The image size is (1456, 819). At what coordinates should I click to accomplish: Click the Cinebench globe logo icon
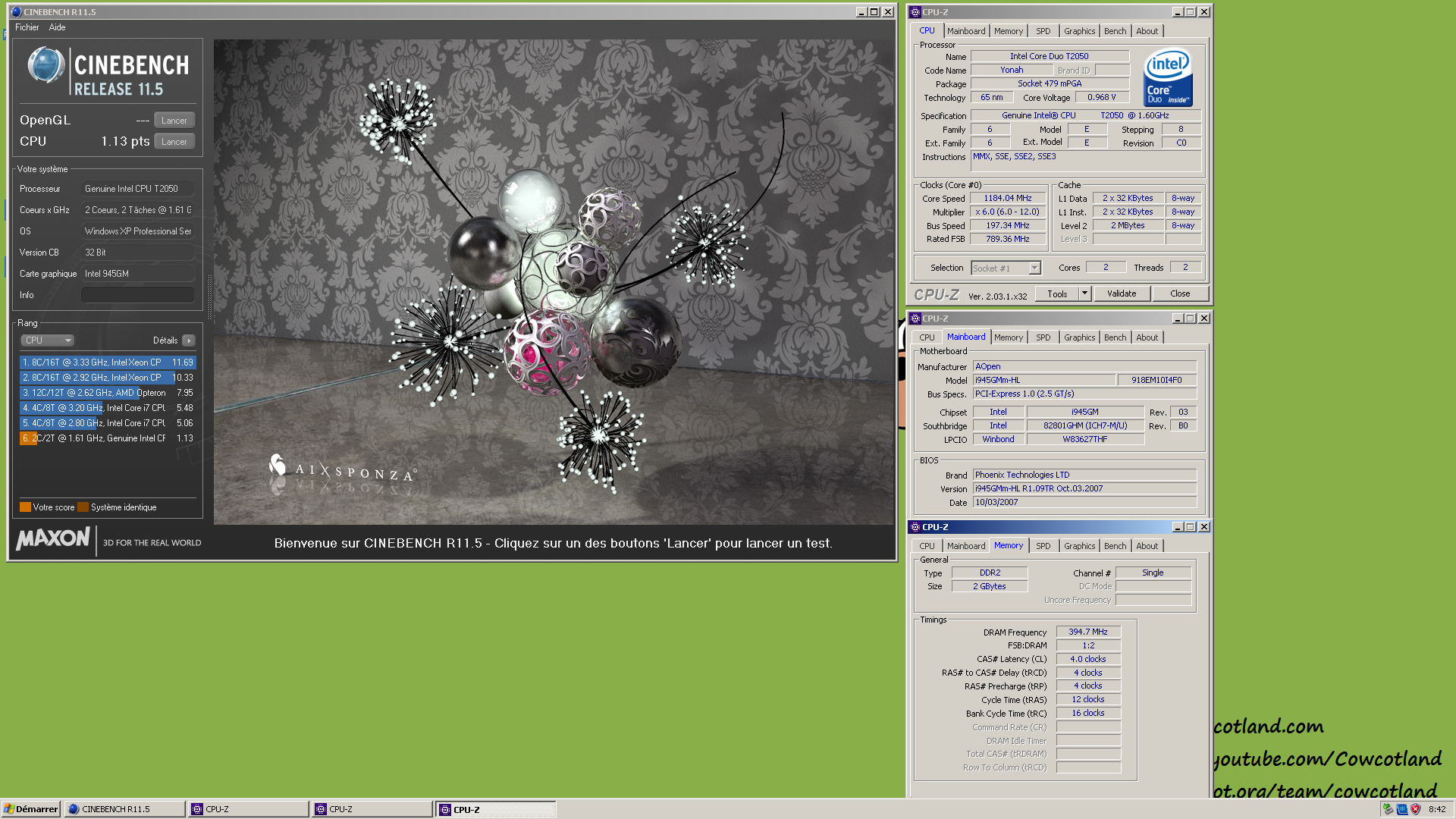coord(45,65)
